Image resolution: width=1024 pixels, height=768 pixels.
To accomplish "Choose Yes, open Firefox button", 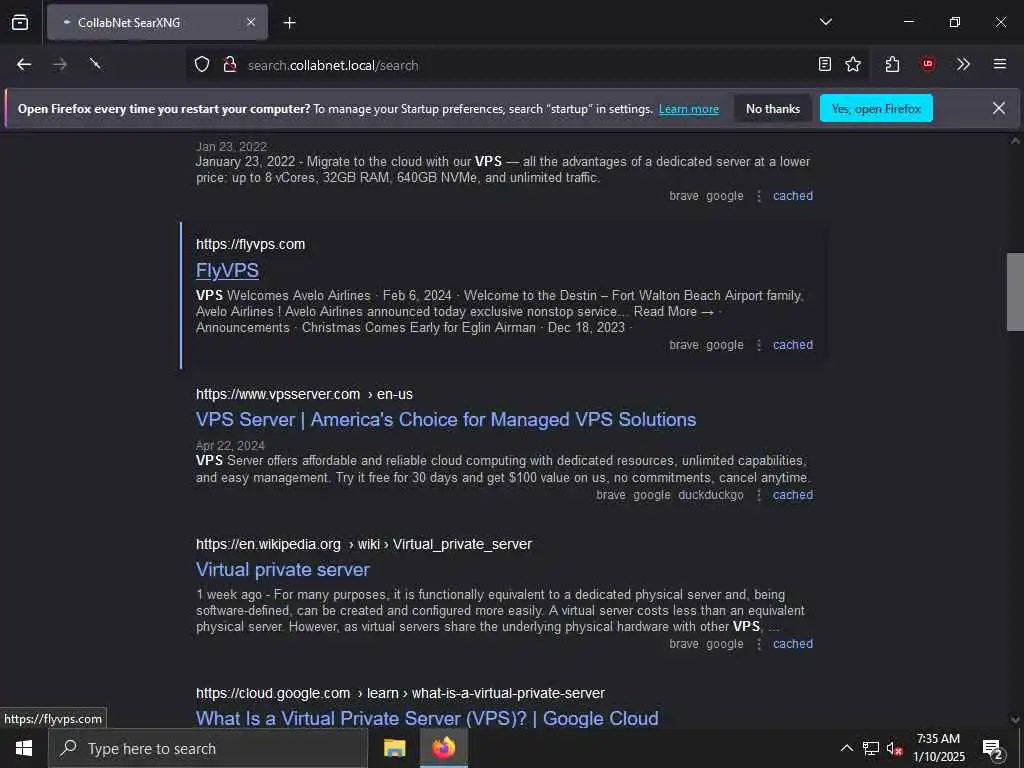I will [876, 108].
